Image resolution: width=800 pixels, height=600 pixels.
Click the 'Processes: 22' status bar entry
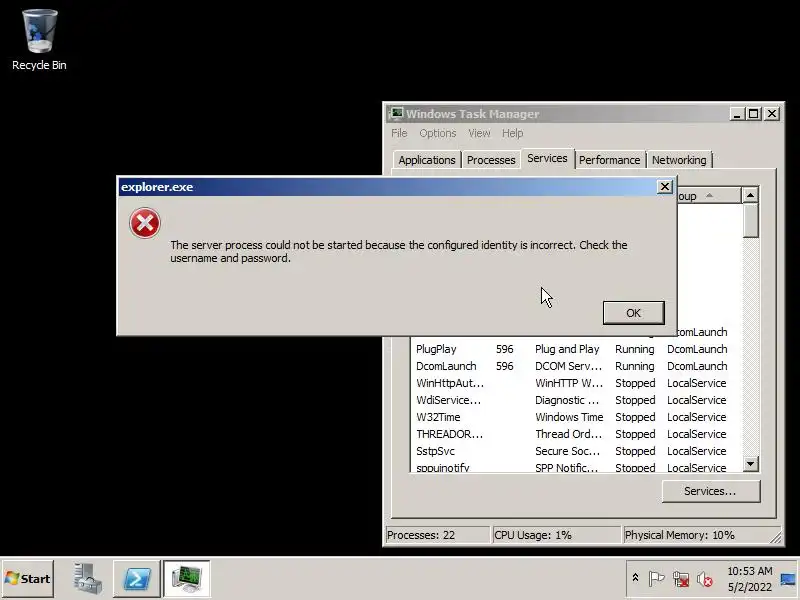pyautogui.click(x=437, y=535)
